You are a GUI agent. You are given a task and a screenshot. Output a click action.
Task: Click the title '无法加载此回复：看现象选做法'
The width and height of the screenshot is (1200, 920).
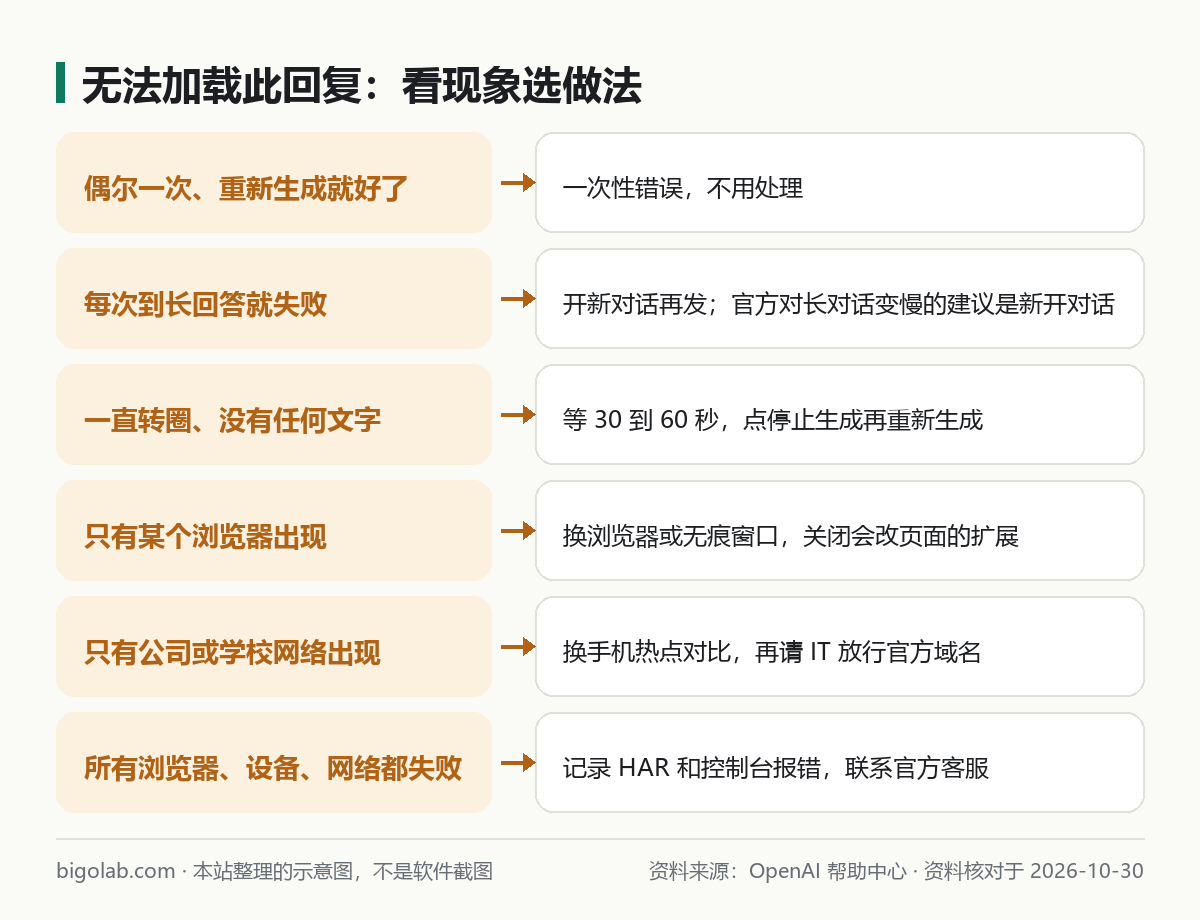coord(361,86)
